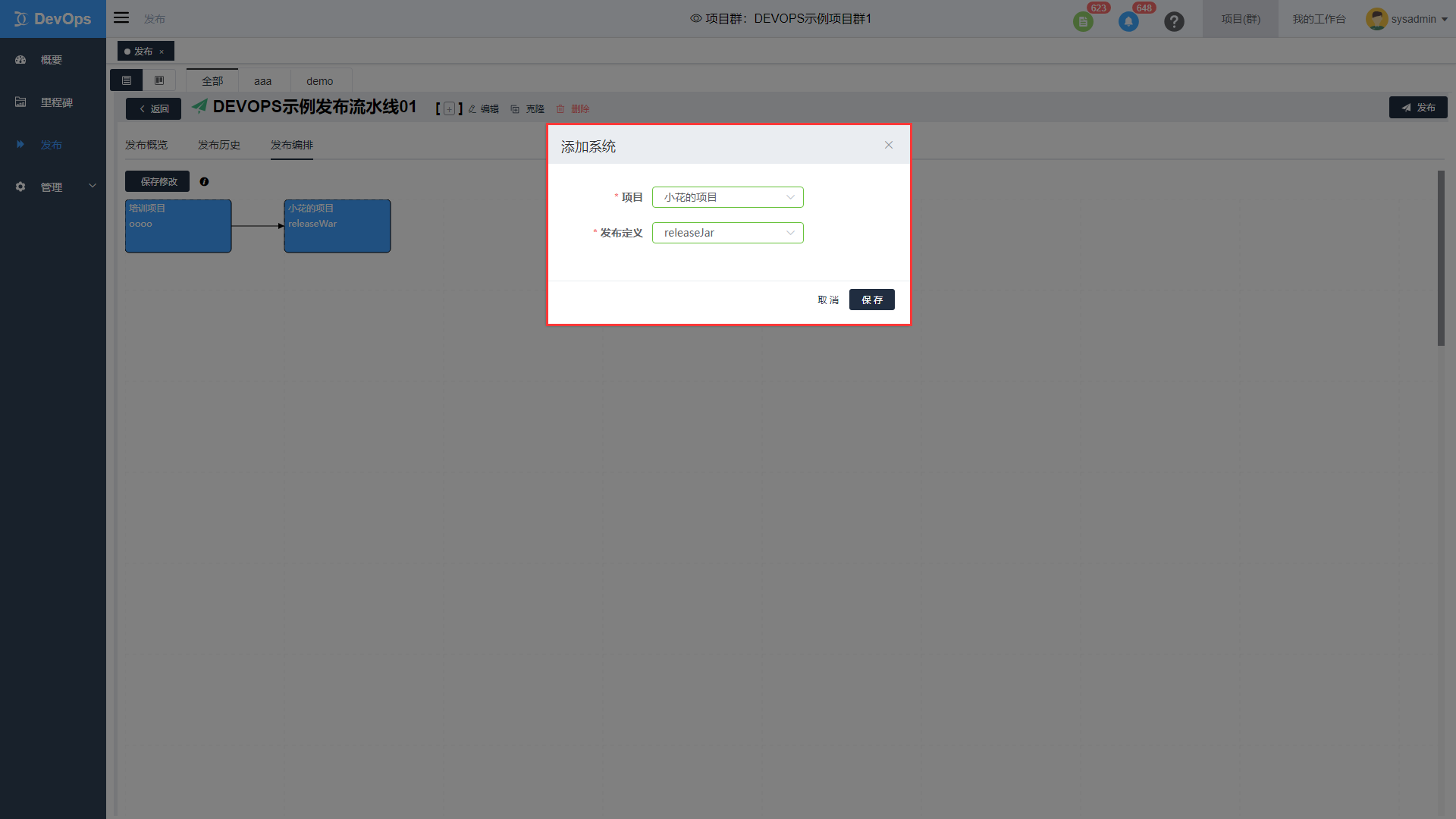Image resolution: width=1456 pixels, height=819 pixels.
Task: Open 我的工作台 in header
Action: point(1319,19)
